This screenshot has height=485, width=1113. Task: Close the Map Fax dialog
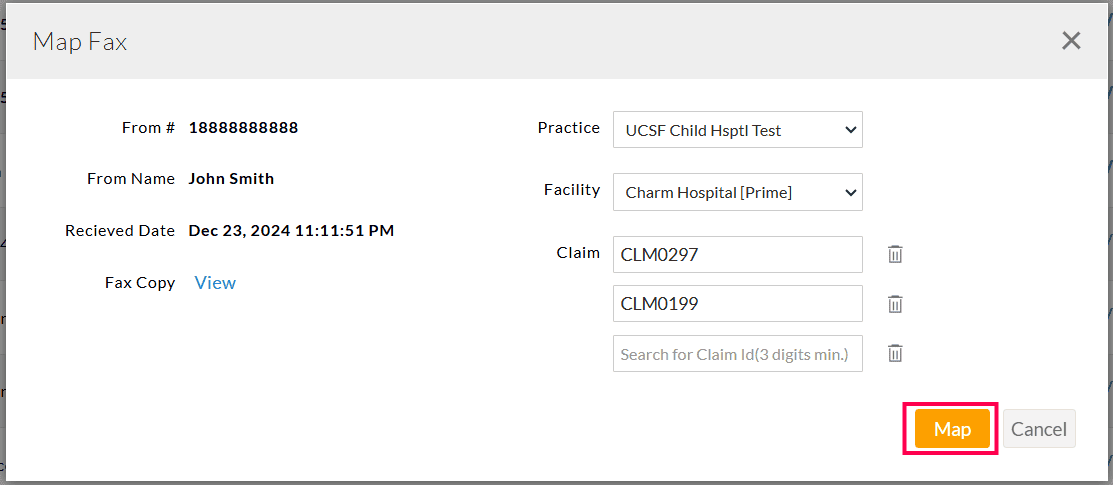tap(1071, 41)
